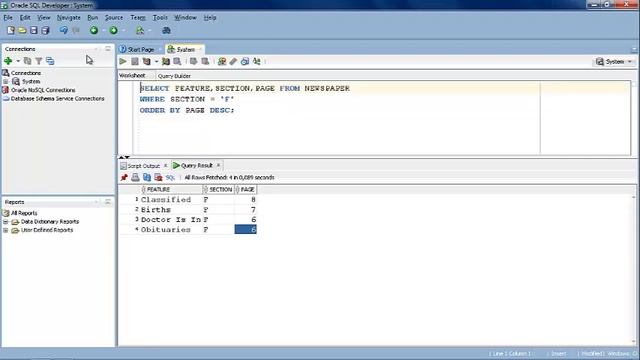Image resolution: width=640 pixels, height=360 pixels.
Task: Open the Edit menu
Action: [x=25, y=18]
